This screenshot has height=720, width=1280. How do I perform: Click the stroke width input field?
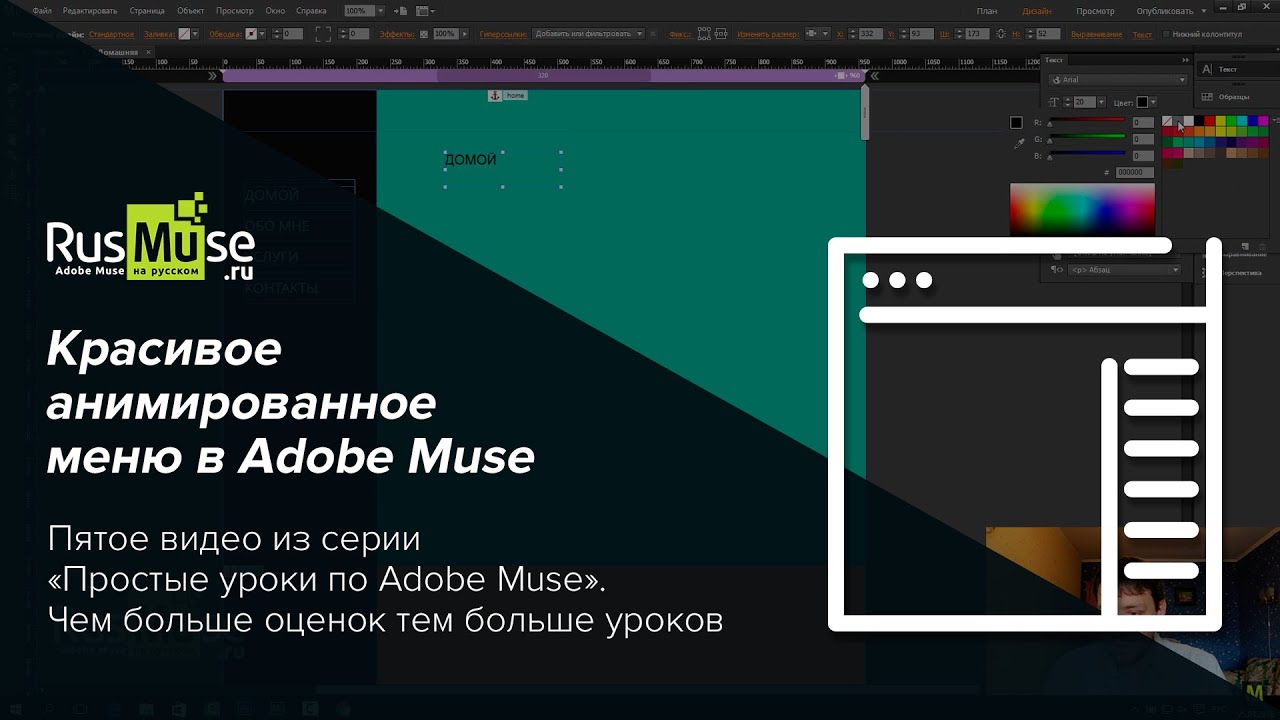(x=292, y=34)
